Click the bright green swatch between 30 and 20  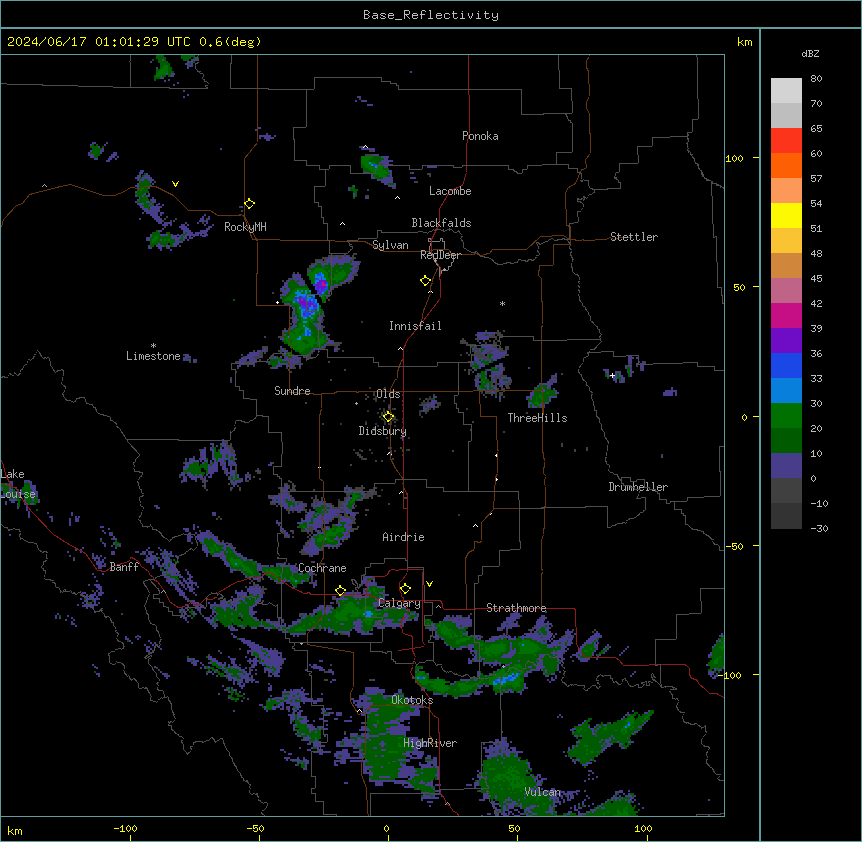click(786, 416)
